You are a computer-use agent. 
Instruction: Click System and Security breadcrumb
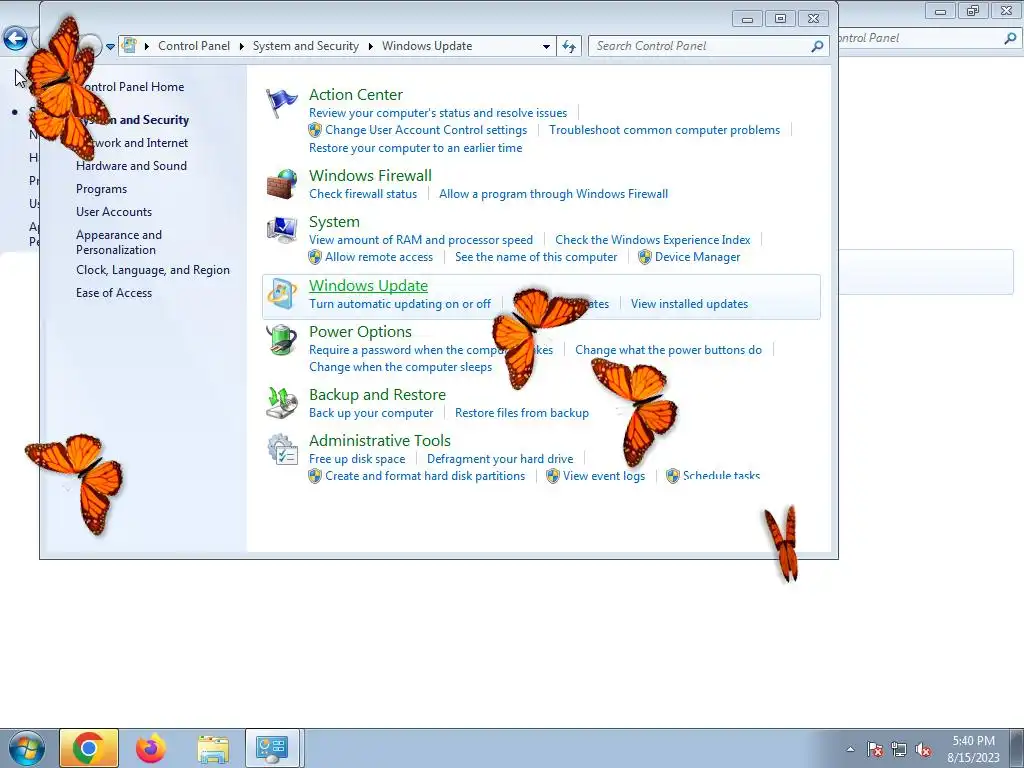point(306,46)
